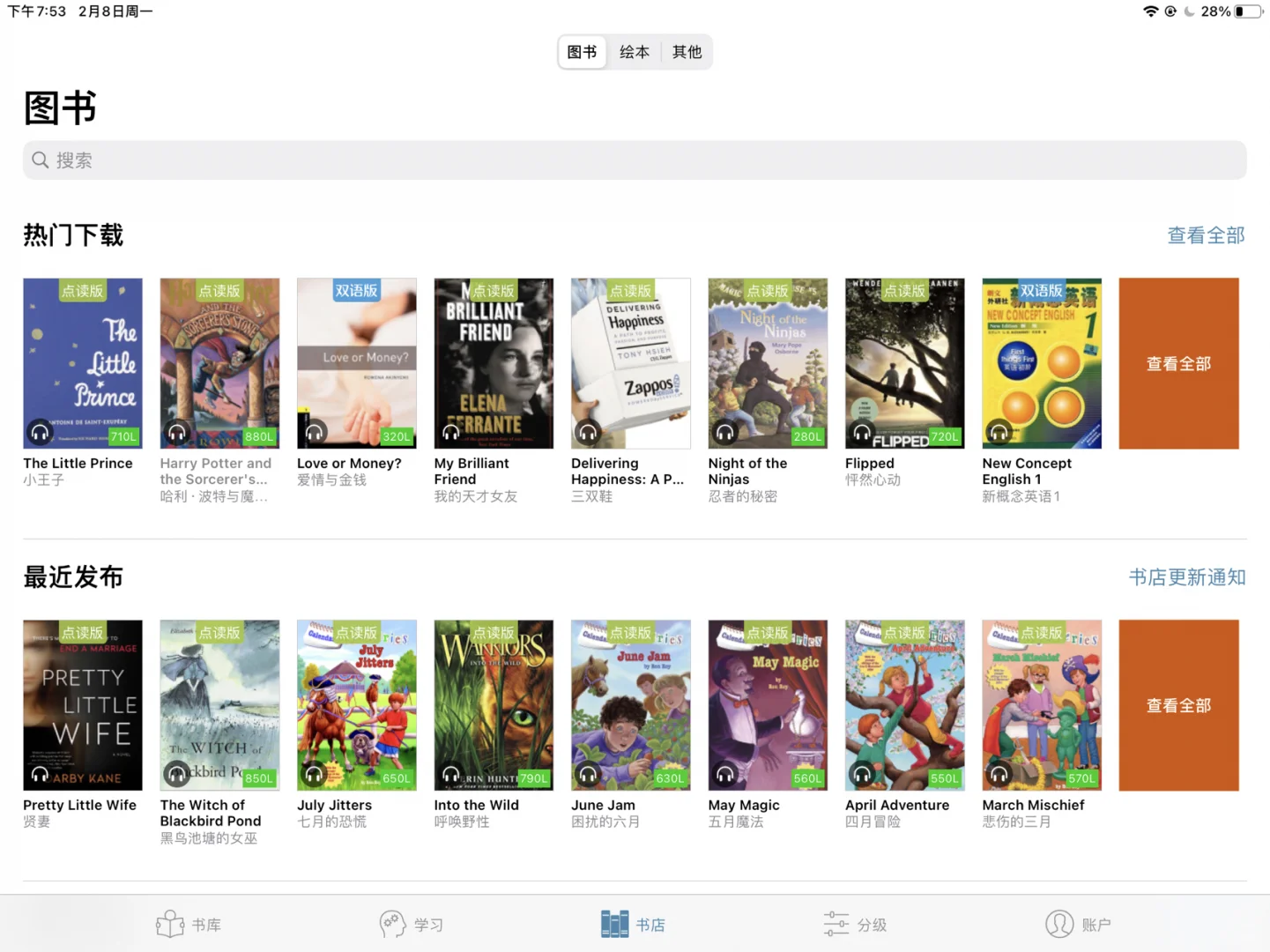Image resolution: width=1270 pixels, height=952 pixels.
Task: Click the subtitle "新概念英语1"
Action: coord(1021,497)
